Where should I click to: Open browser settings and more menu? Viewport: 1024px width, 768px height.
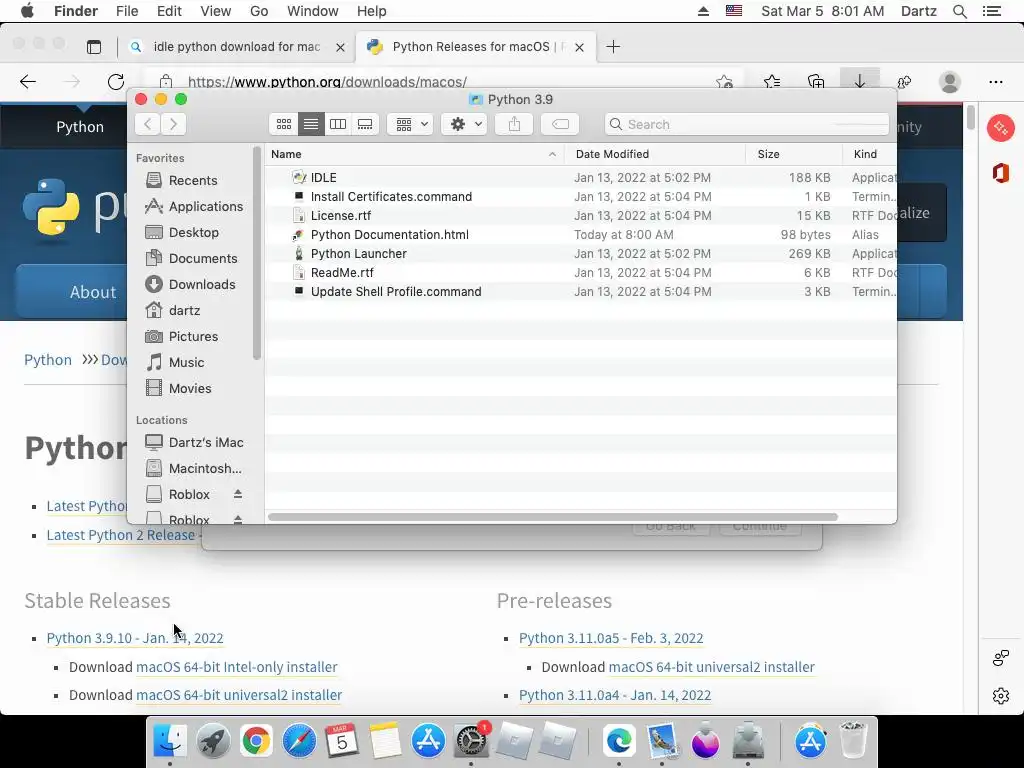(x=996, y=82)
